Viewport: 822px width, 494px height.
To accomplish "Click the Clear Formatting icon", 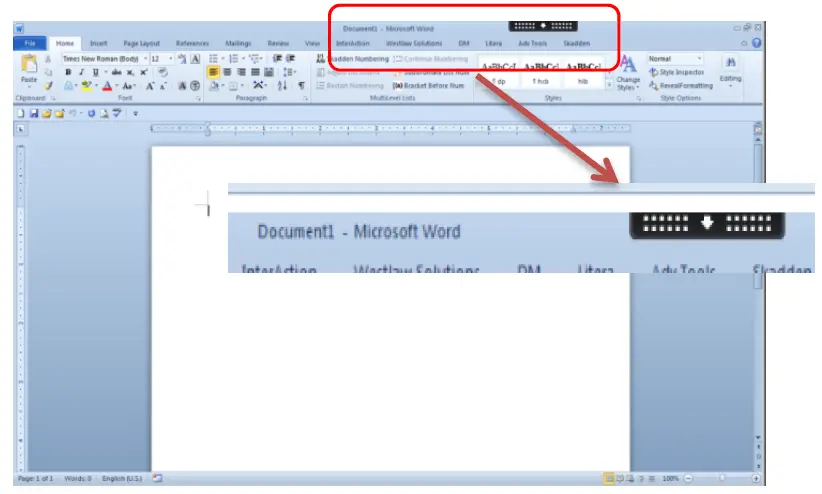I will 163,72.
